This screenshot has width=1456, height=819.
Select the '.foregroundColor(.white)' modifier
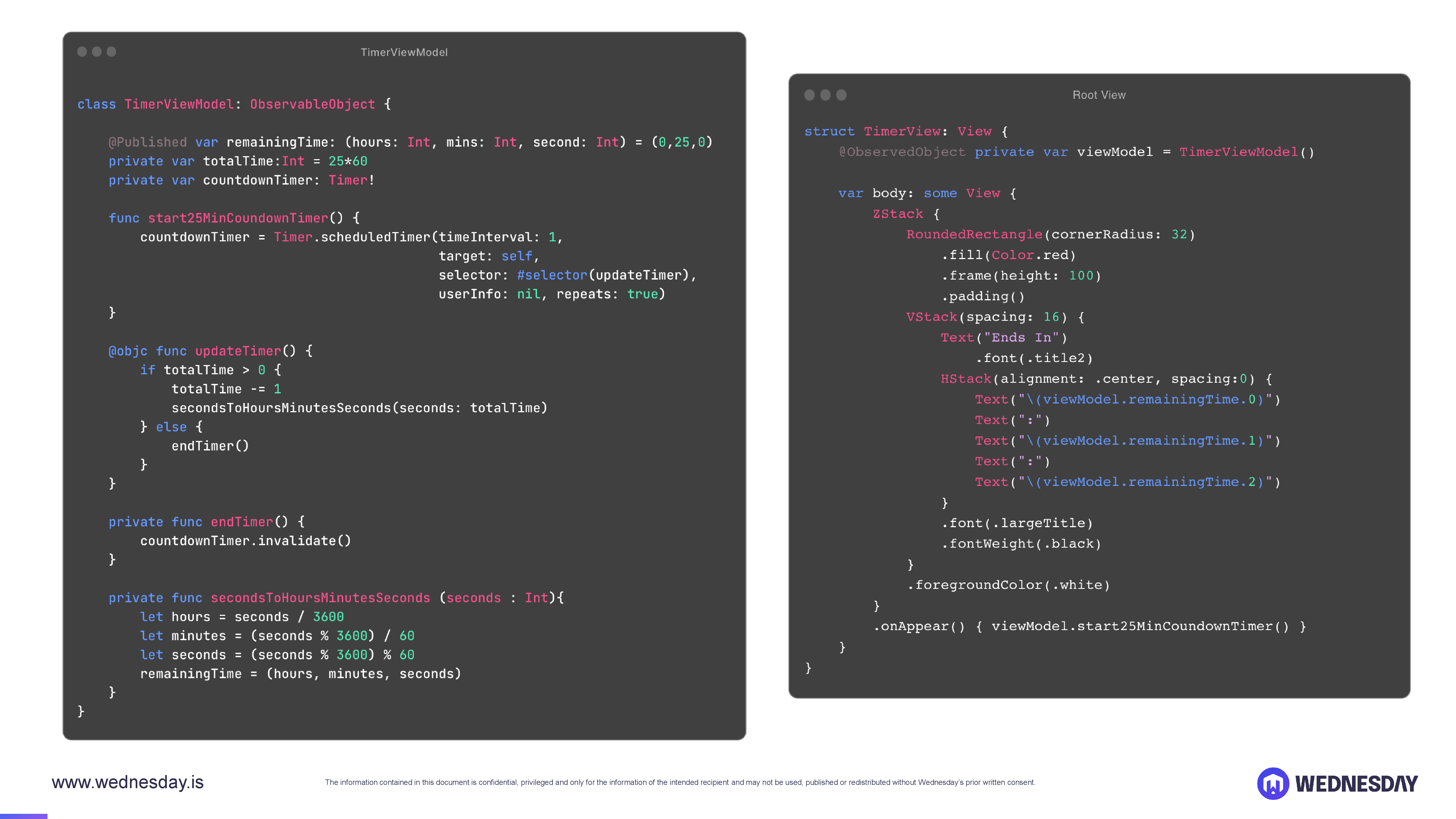(1008, 586)
